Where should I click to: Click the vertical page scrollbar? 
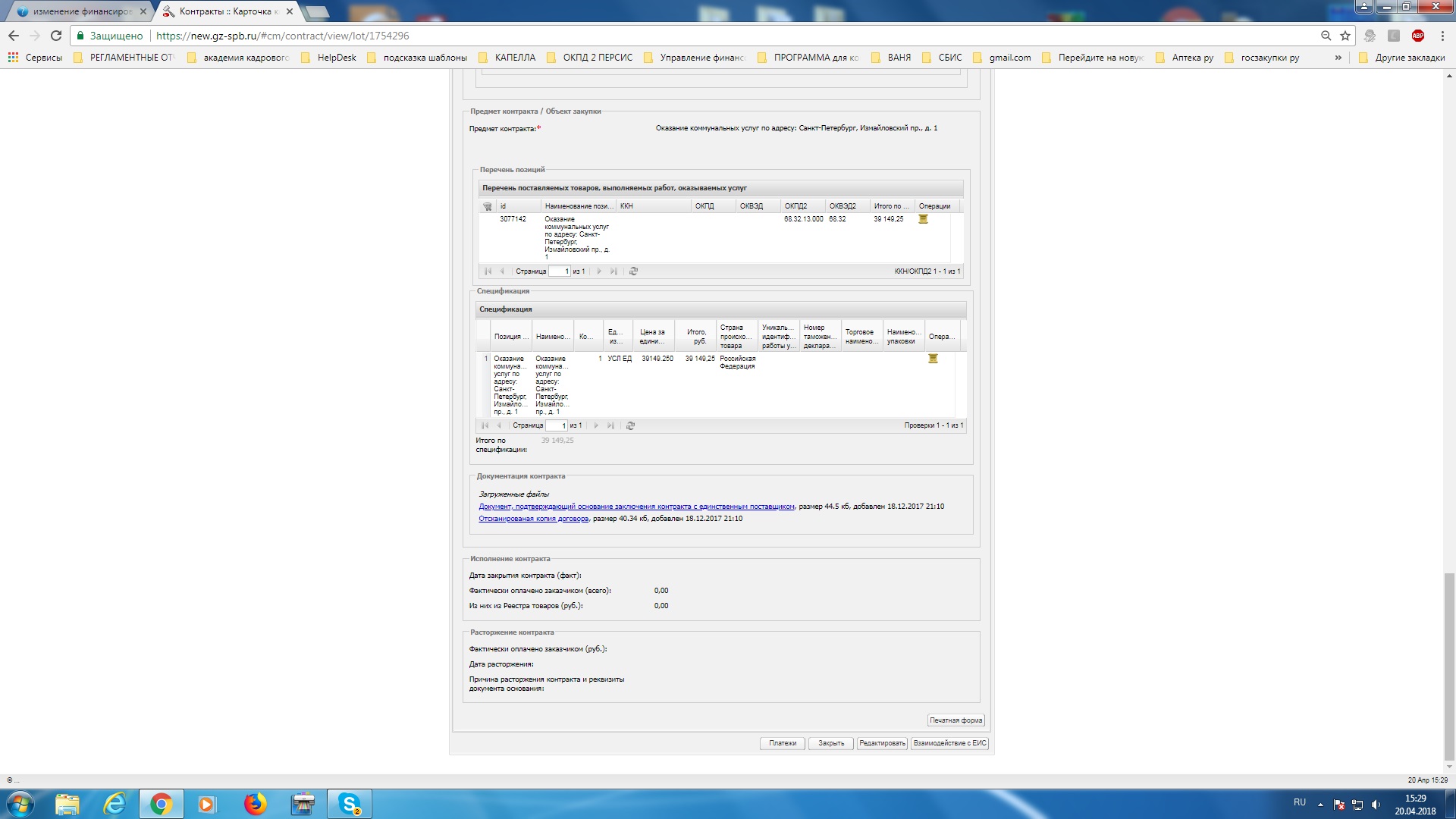click(1449, 667)
